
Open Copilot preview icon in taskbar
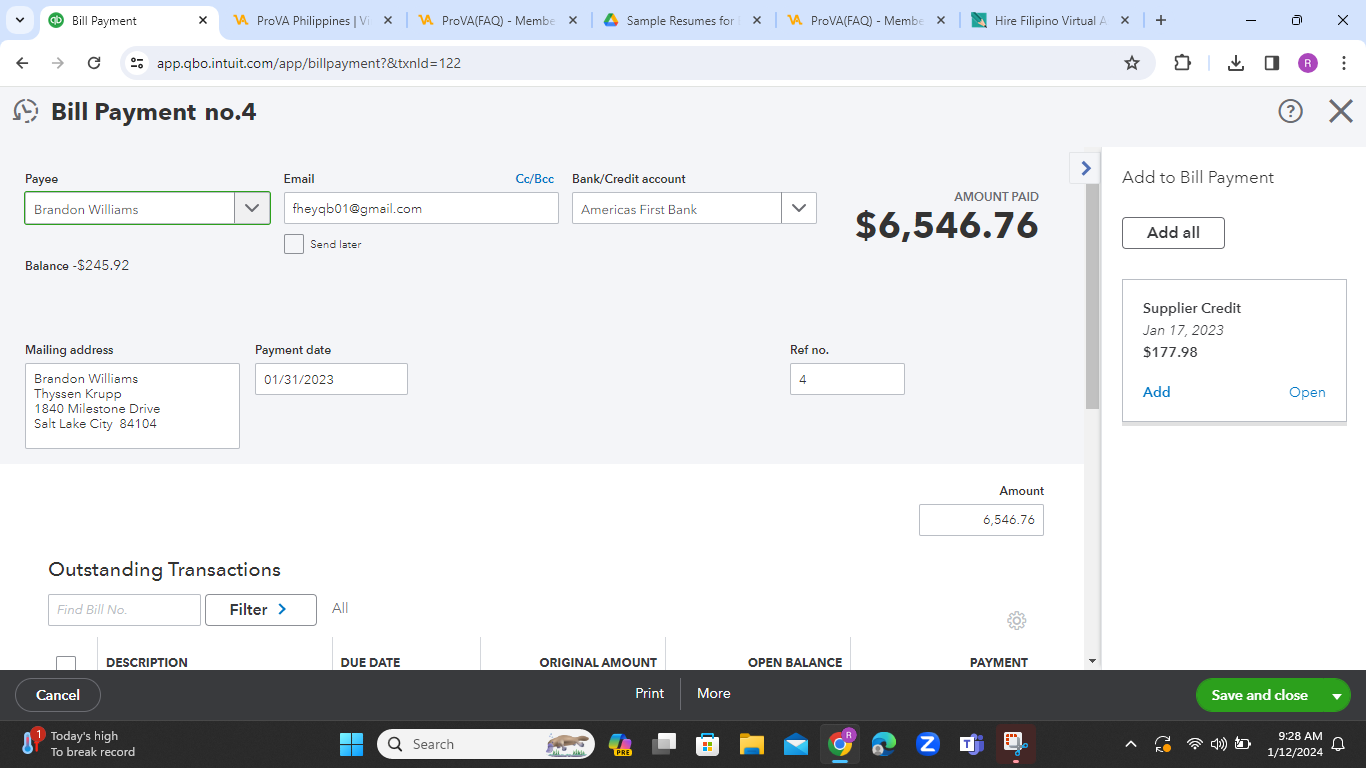click(620, 744)
